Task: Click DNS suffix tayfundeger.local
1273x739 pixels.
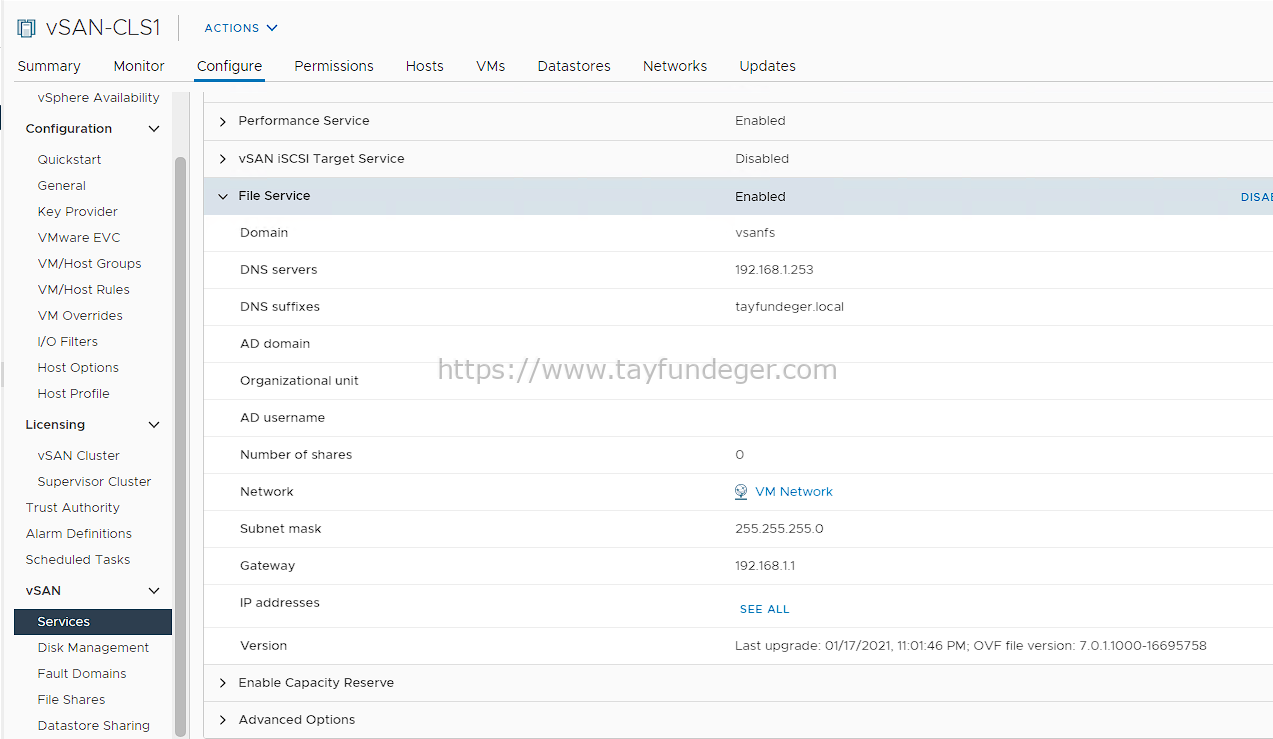Action: (x=789, y=307)
